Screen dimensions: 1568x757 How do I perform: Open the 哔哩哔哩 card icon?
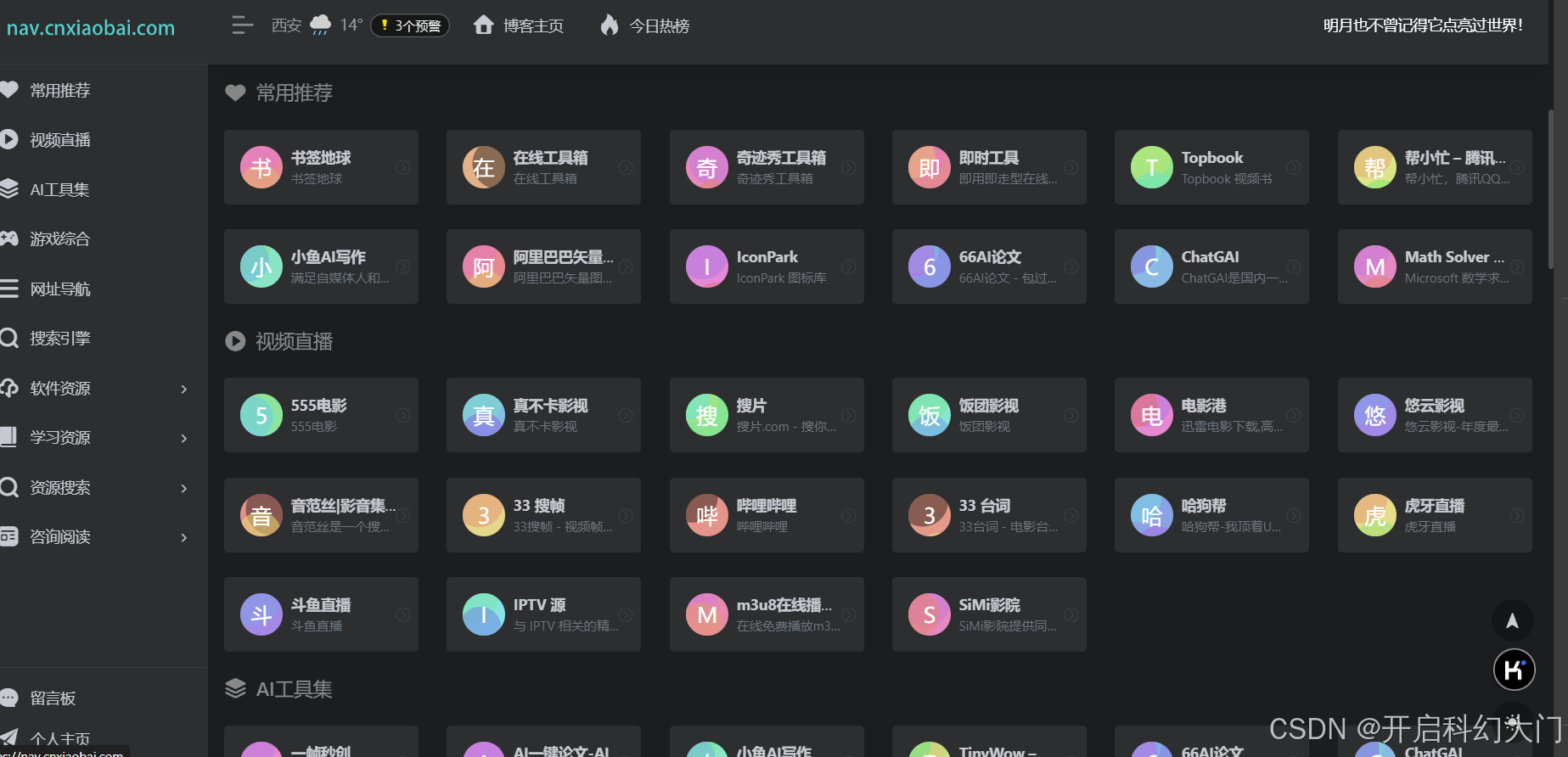(x=707, y=515)
